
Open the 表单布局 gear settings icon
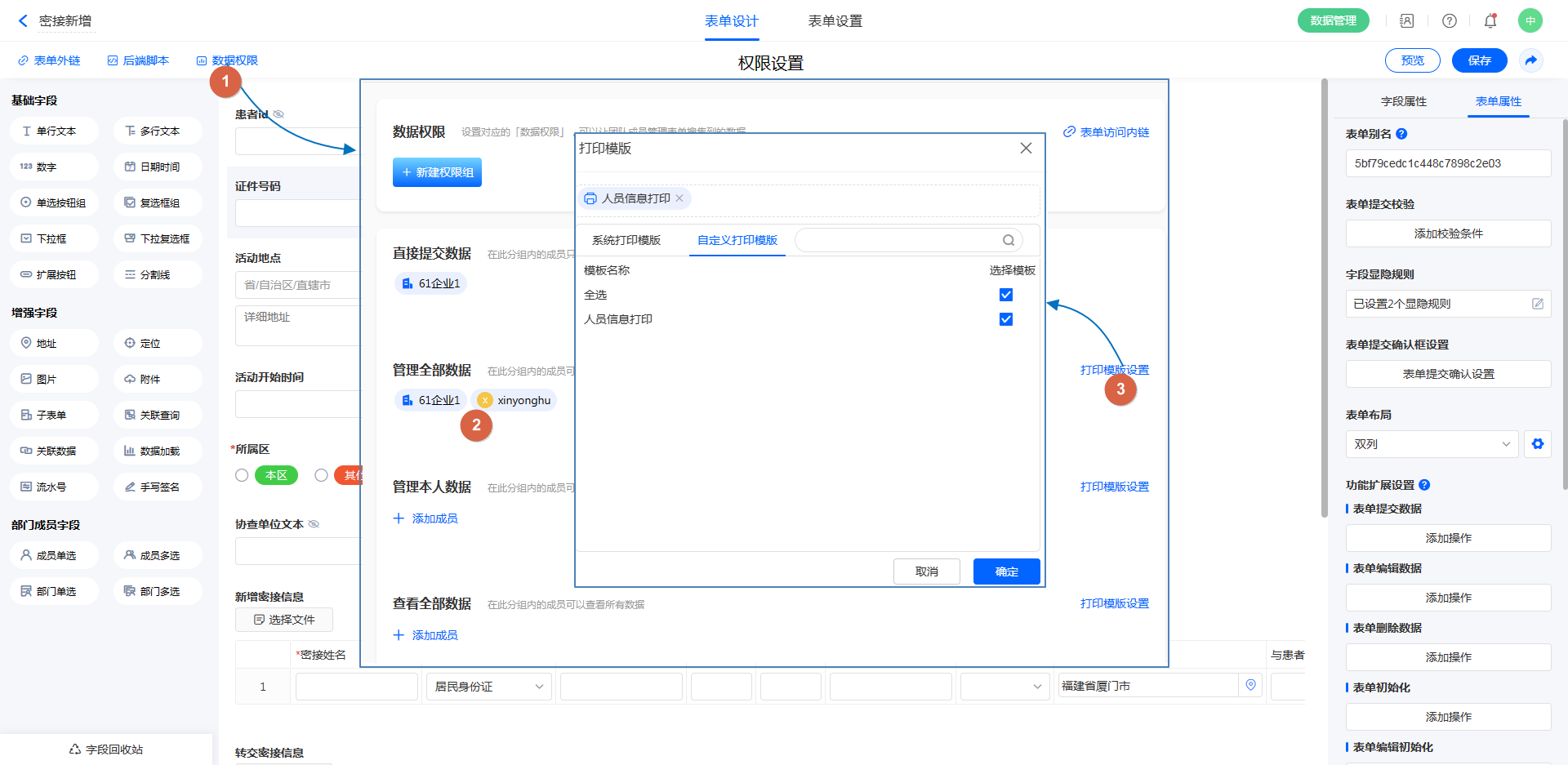[x=1537, y=444]
